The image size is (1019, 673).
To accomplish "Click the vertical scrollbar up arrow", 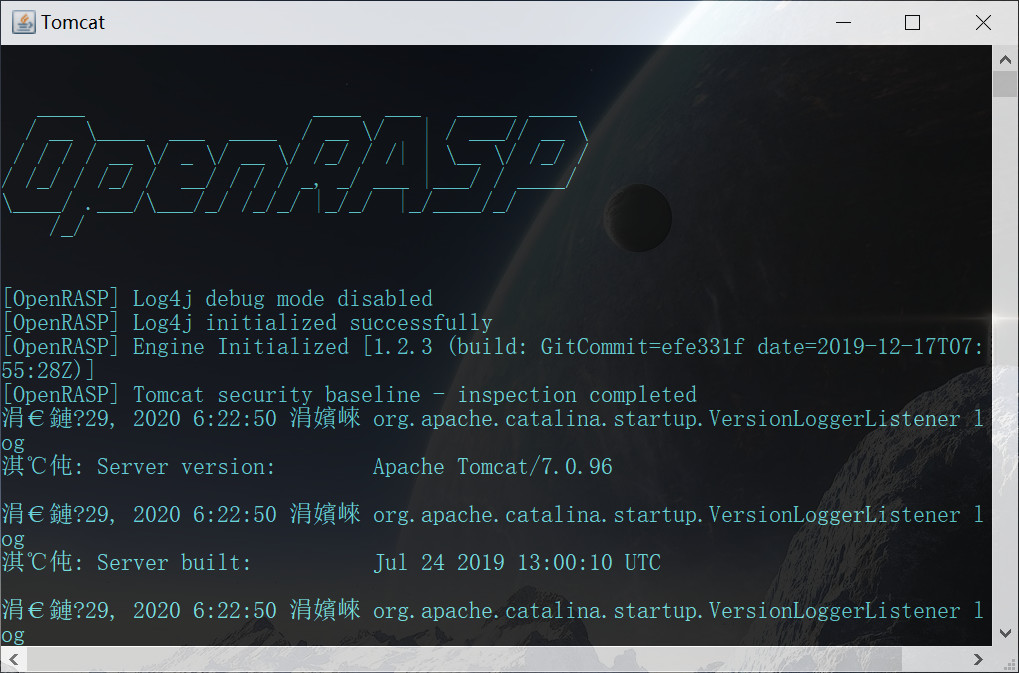I will 1005,60.
